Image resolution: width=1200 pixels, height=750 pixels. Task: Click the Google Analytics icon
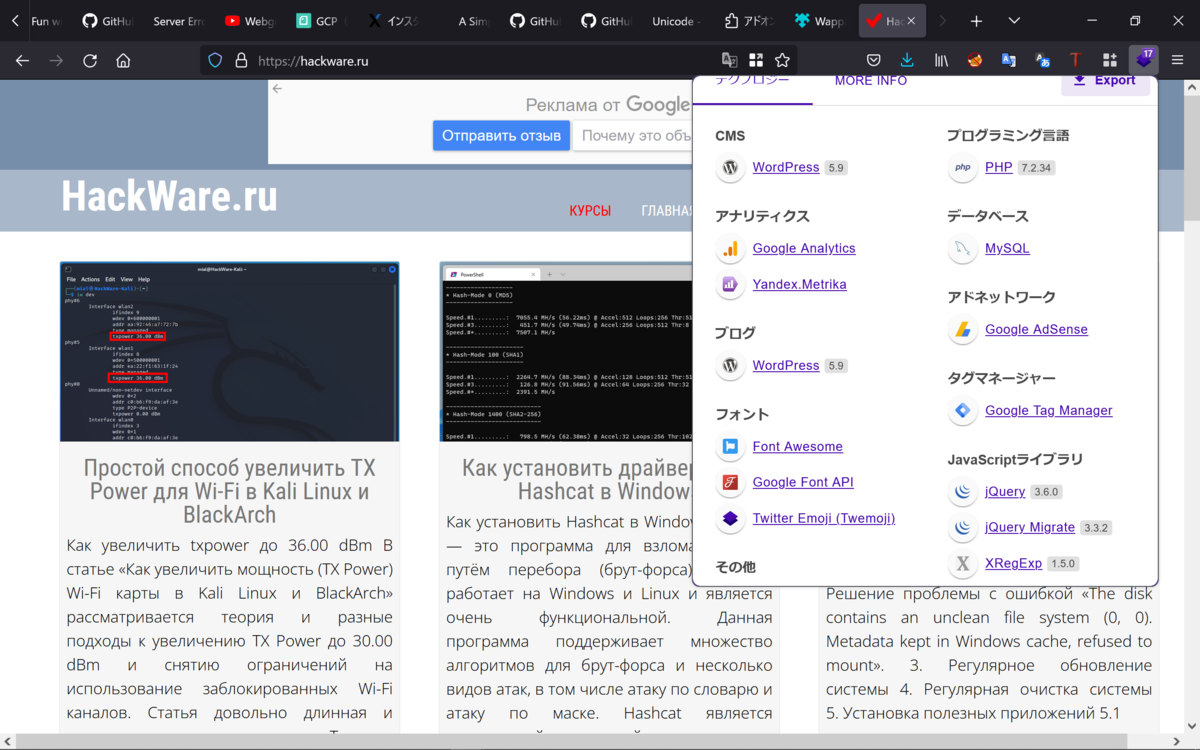(x=730, y=249)
